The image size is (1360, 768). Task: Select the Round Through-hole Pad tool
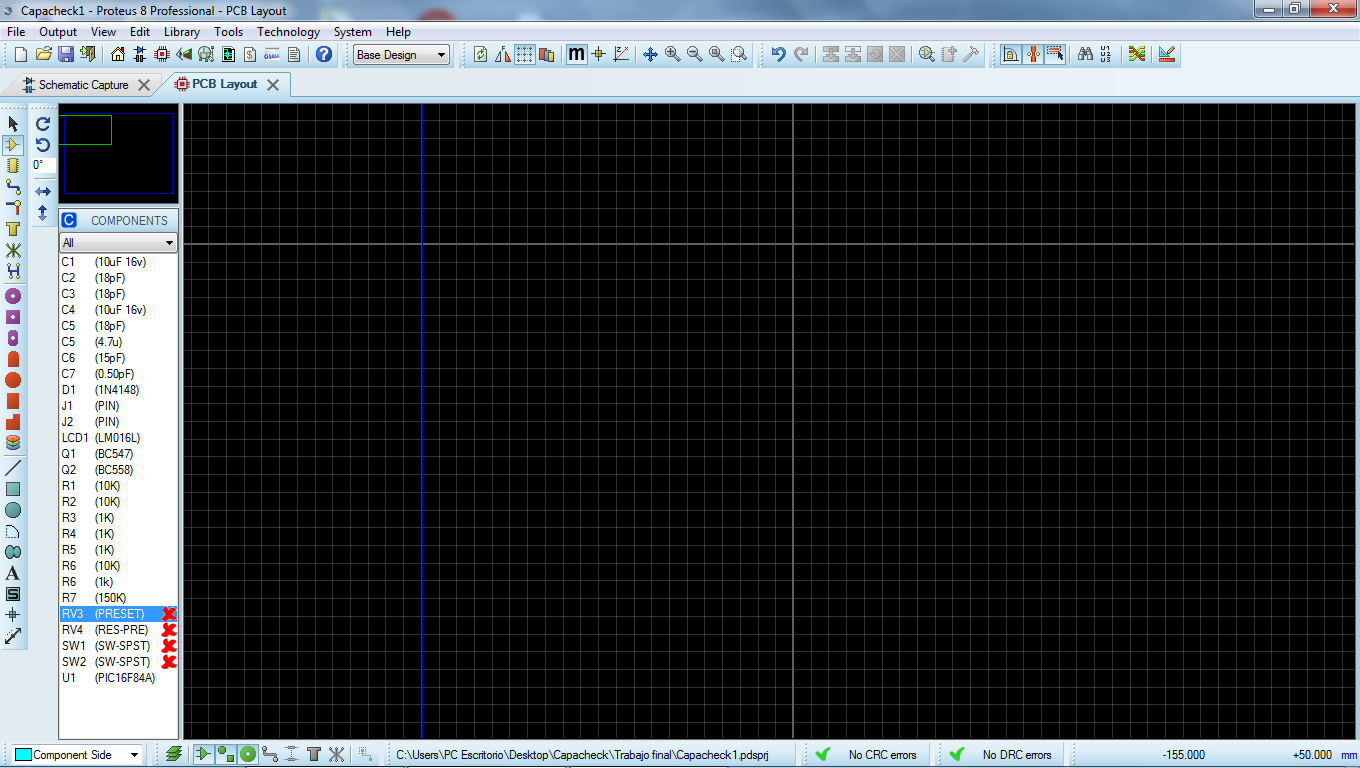13,296
